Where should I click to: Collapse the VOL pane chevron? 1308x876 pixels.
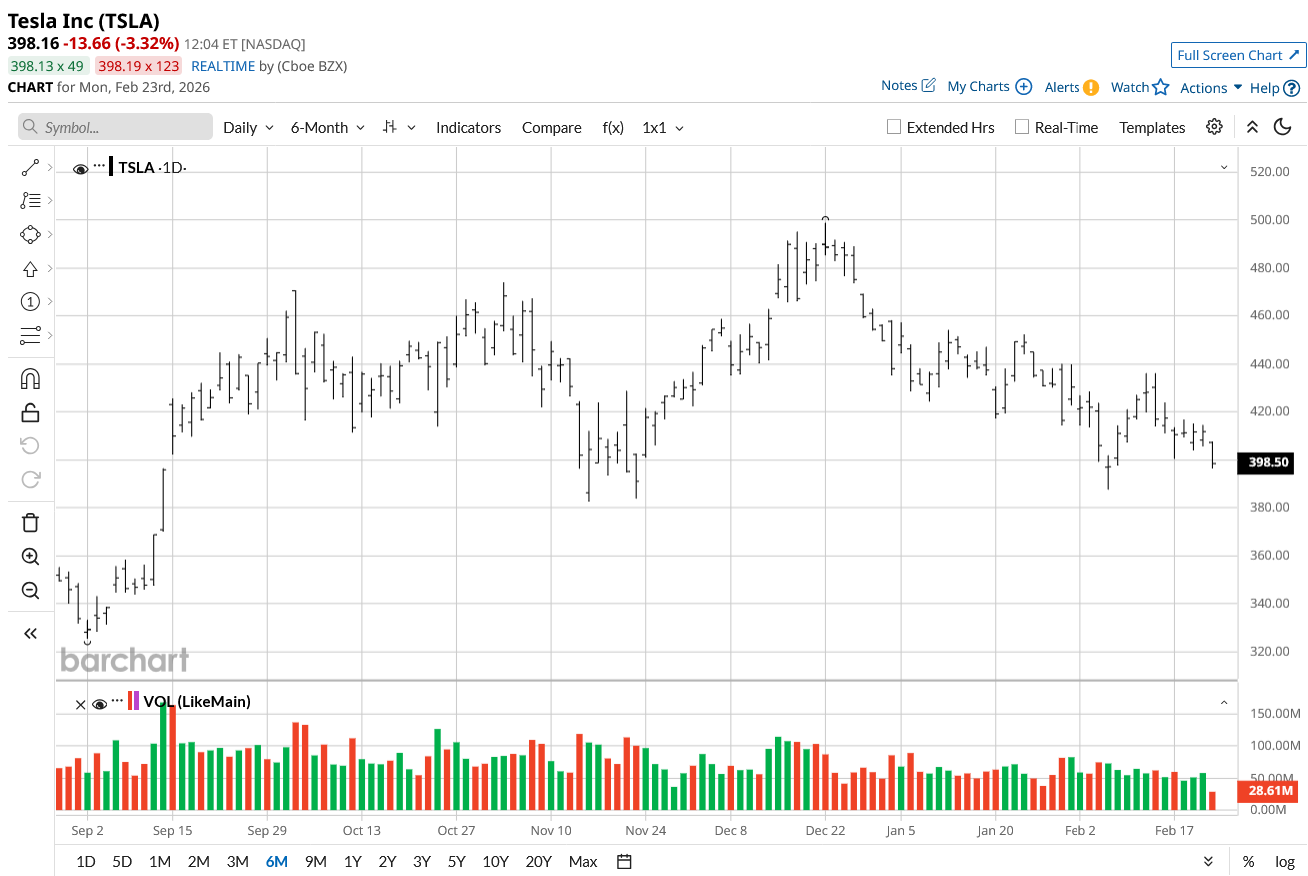pos(1223,703)
